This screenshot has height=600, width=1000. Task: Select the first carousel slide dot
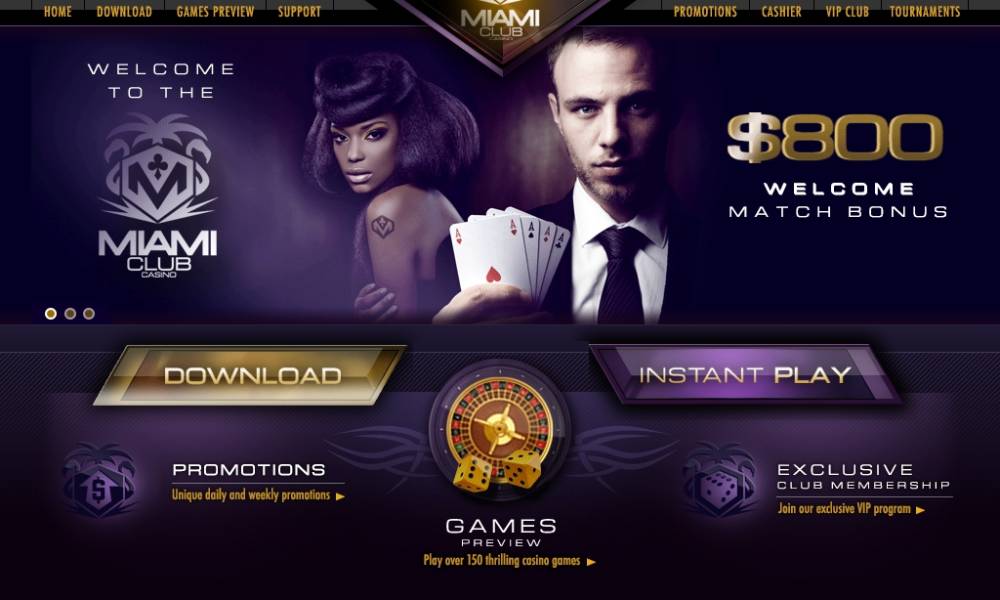pos(51,313)
